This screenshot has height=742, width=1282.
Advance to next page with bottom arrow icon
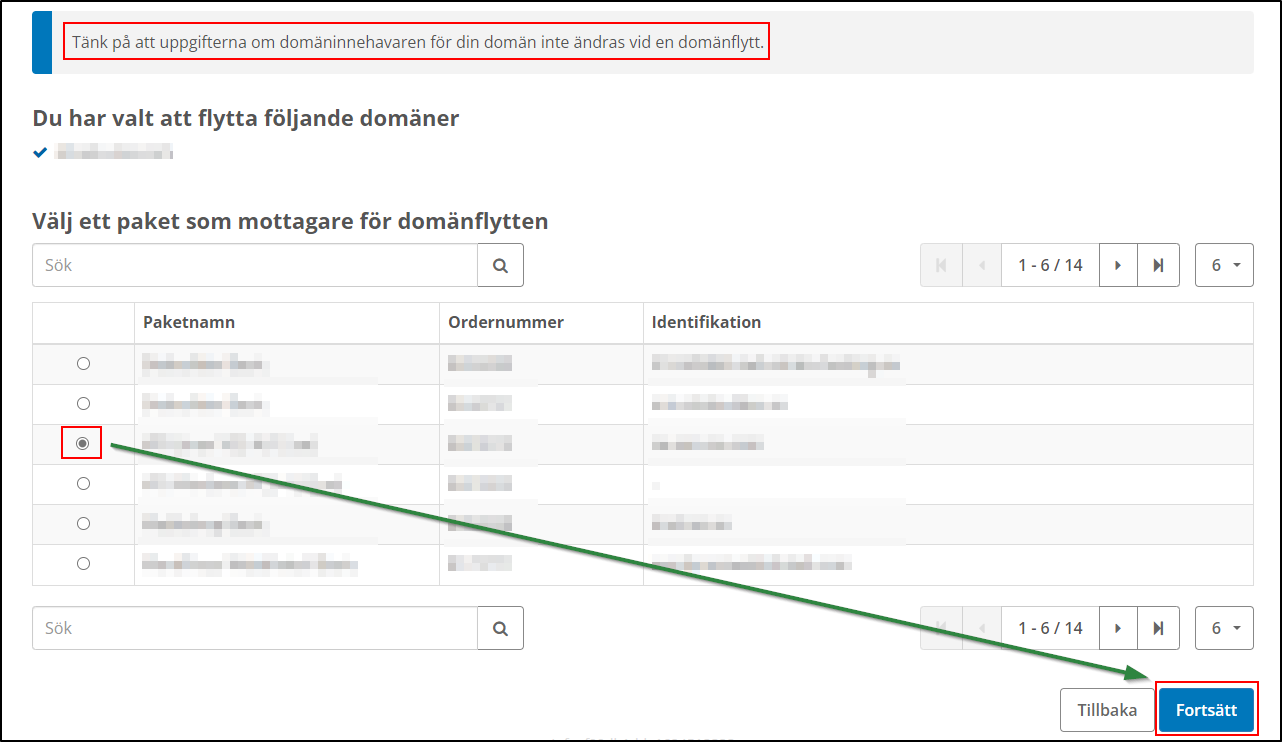click(x=1118, y=627)
